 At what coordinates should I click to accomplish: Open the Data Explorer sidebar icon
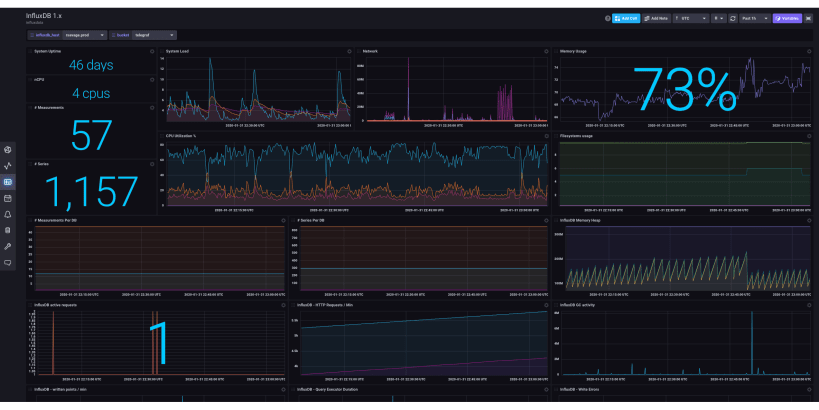pos(8,166)
